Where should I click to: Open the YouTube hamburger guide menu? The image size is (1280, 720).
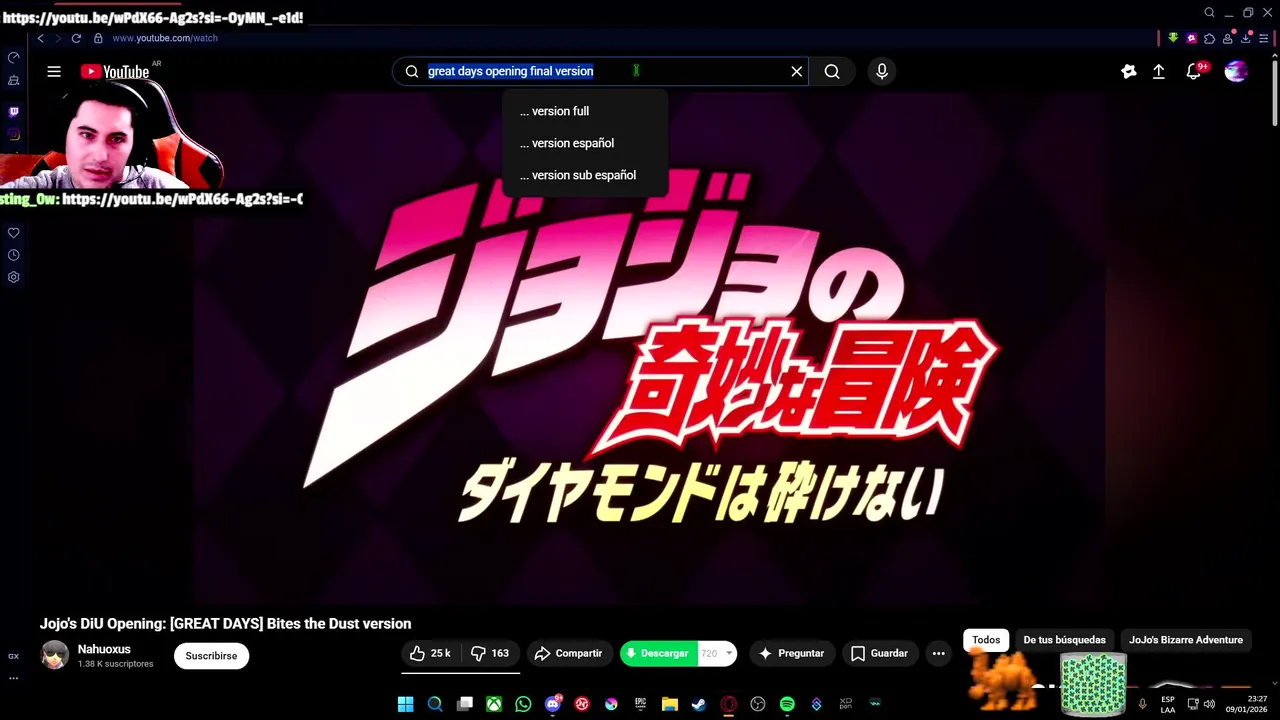(x=54, y=71)
